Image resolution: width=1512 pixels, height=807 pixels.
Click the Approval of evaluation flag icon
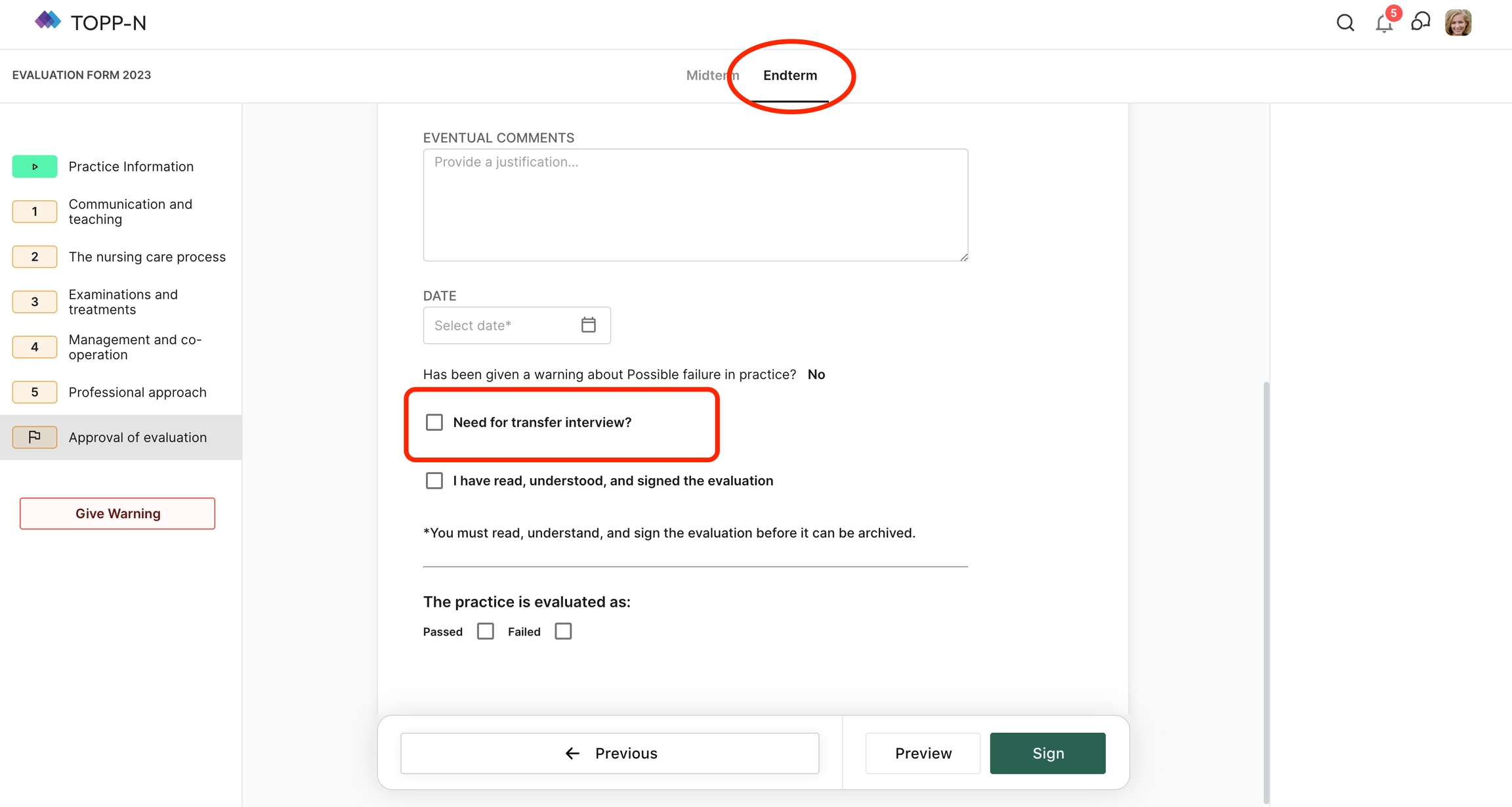coord(35,437)
